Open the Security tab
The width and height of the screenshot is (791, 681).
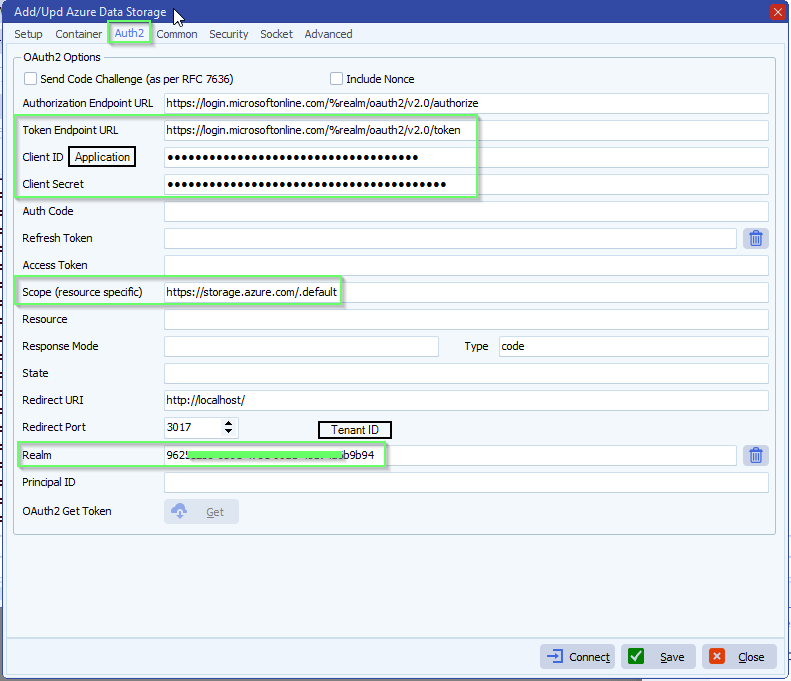(x=229, y=34)
